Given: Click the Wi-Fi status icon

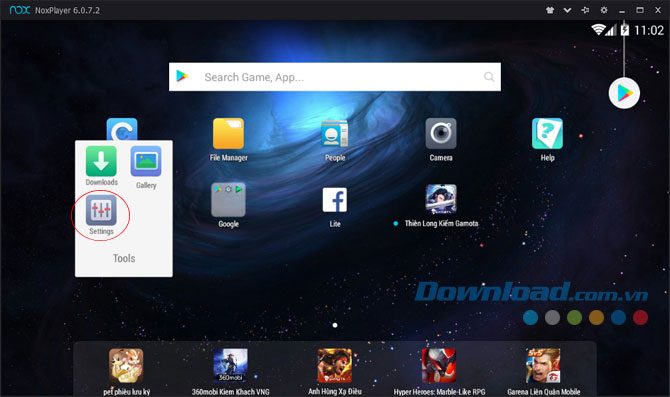Looking at the screenshot, I should coord(598,29).
